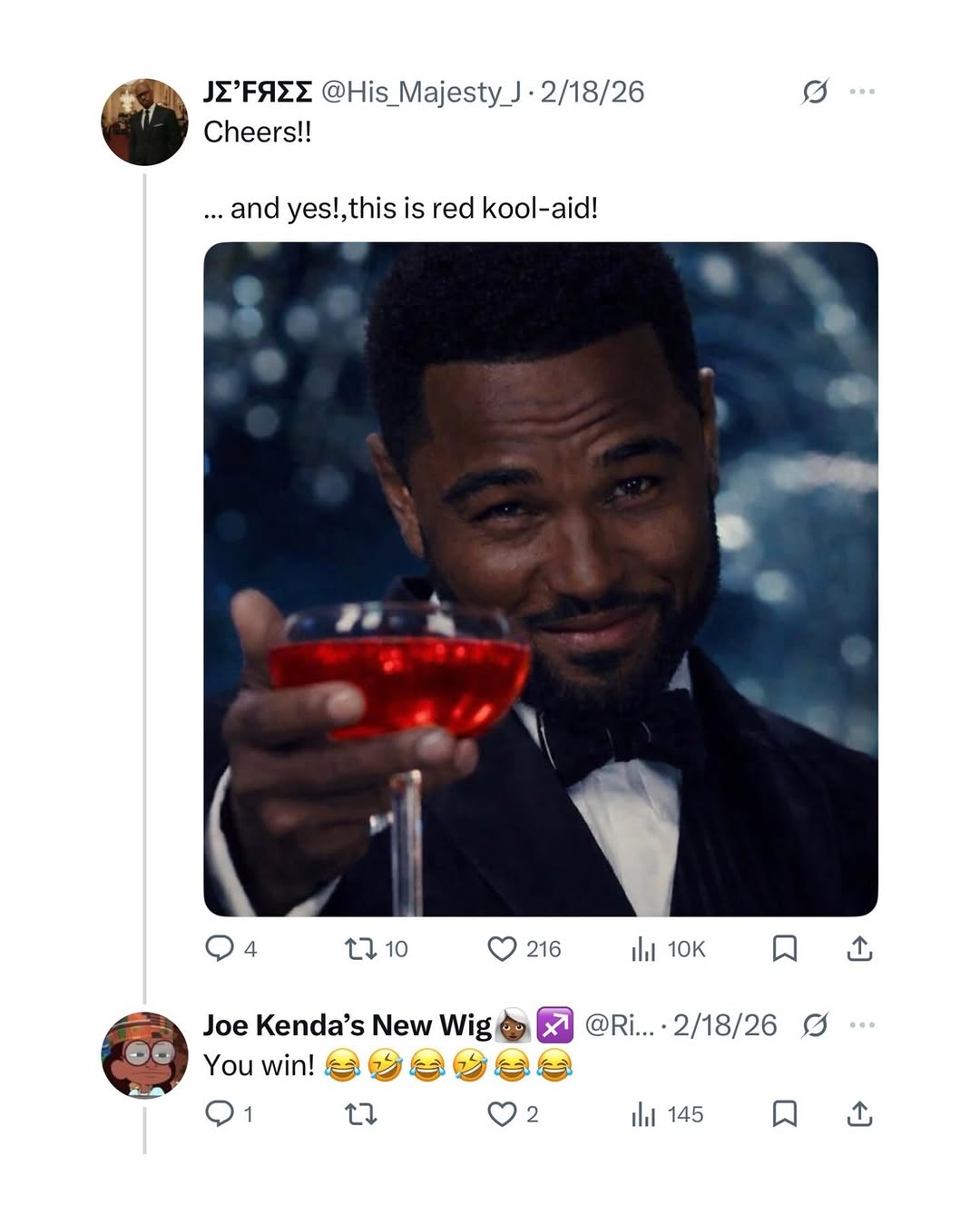Viewport: 980px width, 1224px height.
Task: Share the main tweet
Action: [859, 949]
